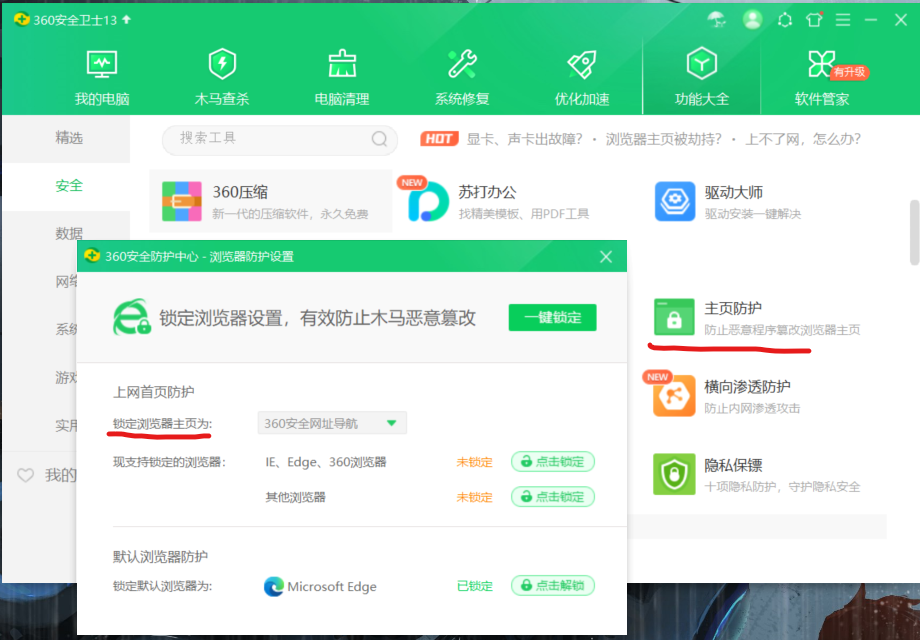The image size is (920, 640).
Task: Open 系统修复 wrench icon
Action: click(x=462, y=64)
